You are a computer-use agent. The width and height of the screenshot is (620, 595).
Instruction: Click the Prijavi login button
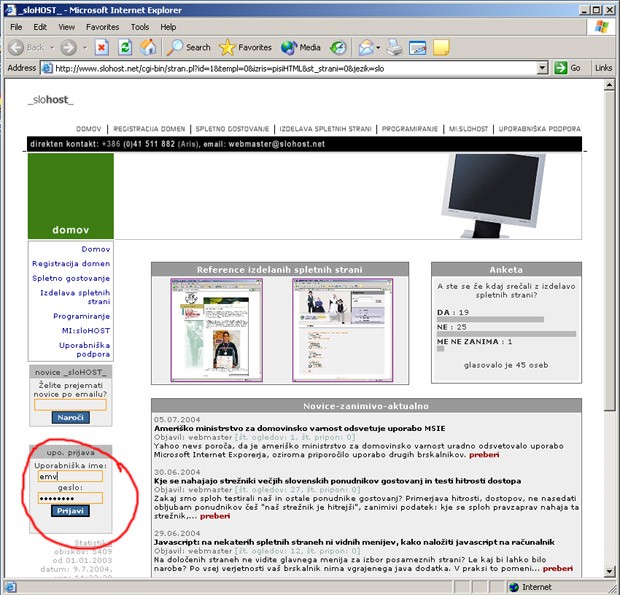pos(70,511)
